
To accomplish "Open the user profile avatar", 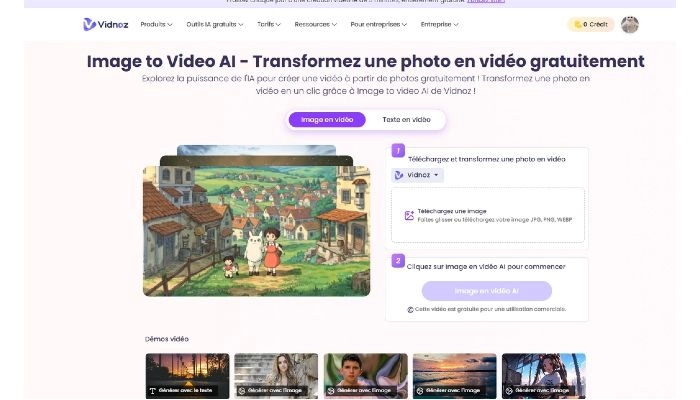I will pyautogui.click(x=629, y=25).
